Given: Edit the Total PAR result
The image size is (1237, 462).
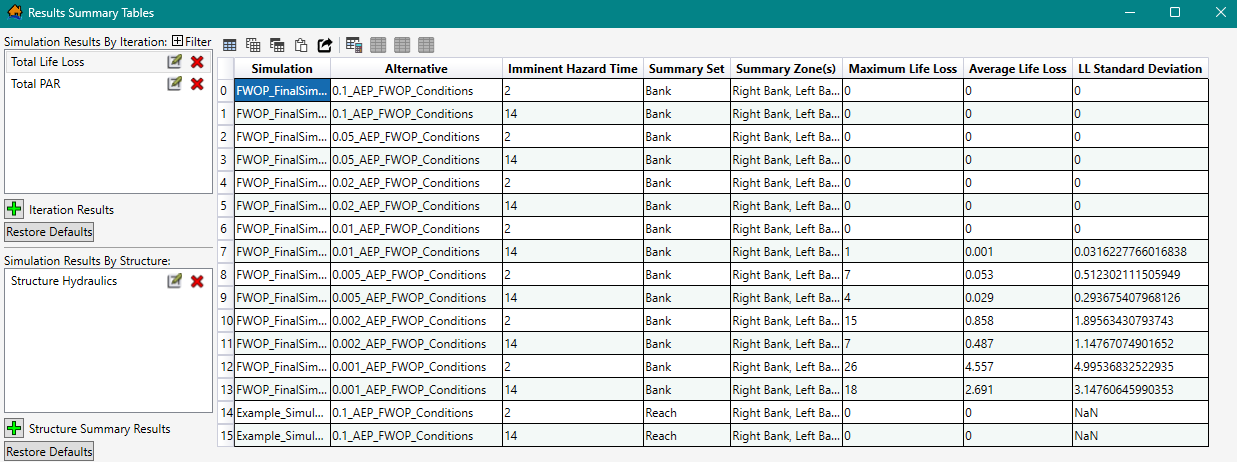Looking at the screenshot, I should pyautogui.click(x=175, y=84).
